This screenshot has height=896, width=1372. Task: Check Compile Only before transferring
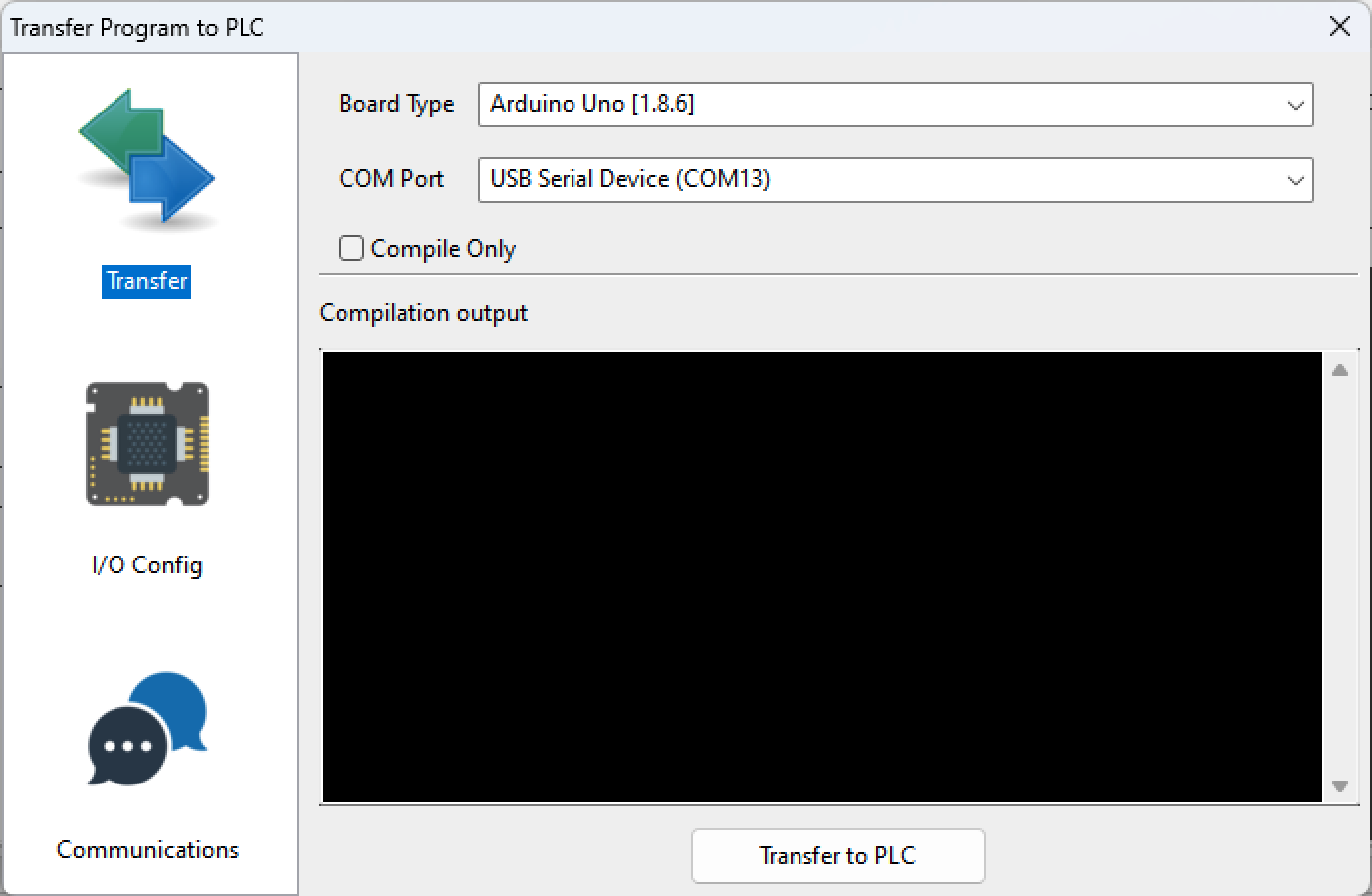(350, 248)
